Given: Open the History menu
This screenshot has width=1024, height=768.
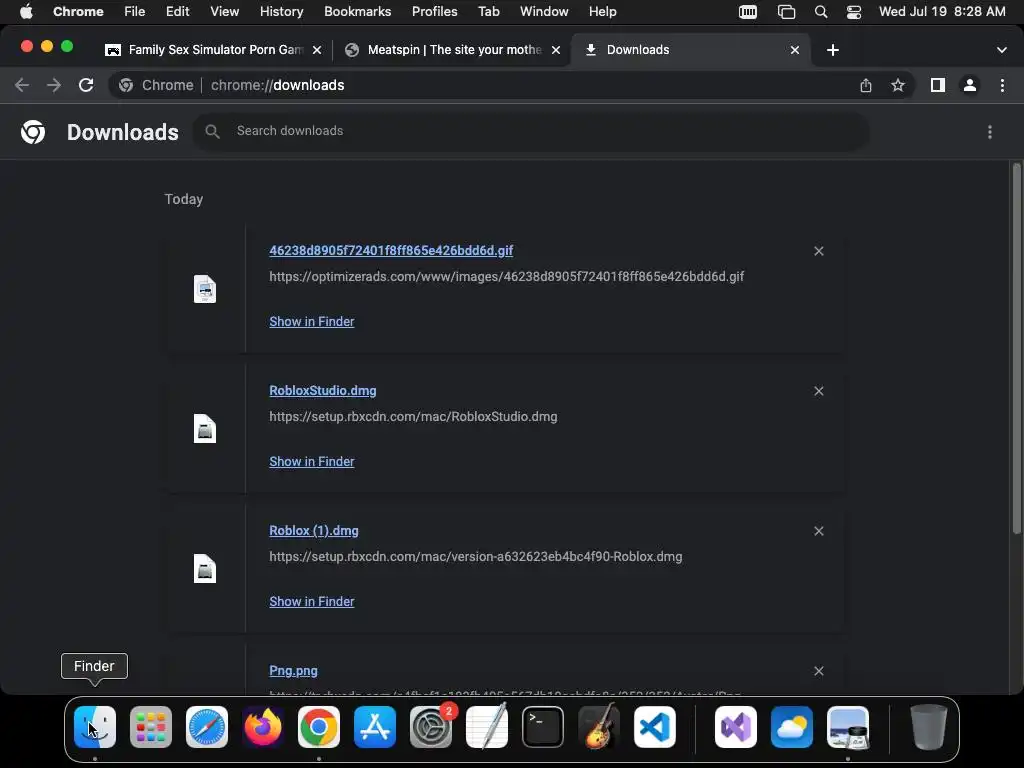Looking at the screenshot, I should [x=281, y=12].
